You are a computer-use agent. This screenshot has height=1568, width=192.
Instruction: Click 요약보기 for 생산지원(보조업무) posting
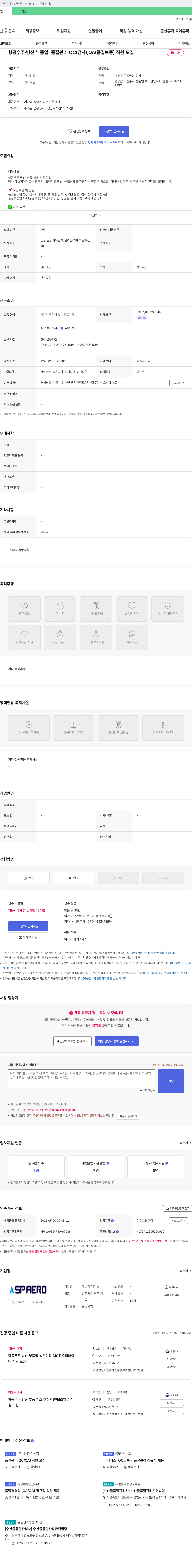[x=172, y=1403]
